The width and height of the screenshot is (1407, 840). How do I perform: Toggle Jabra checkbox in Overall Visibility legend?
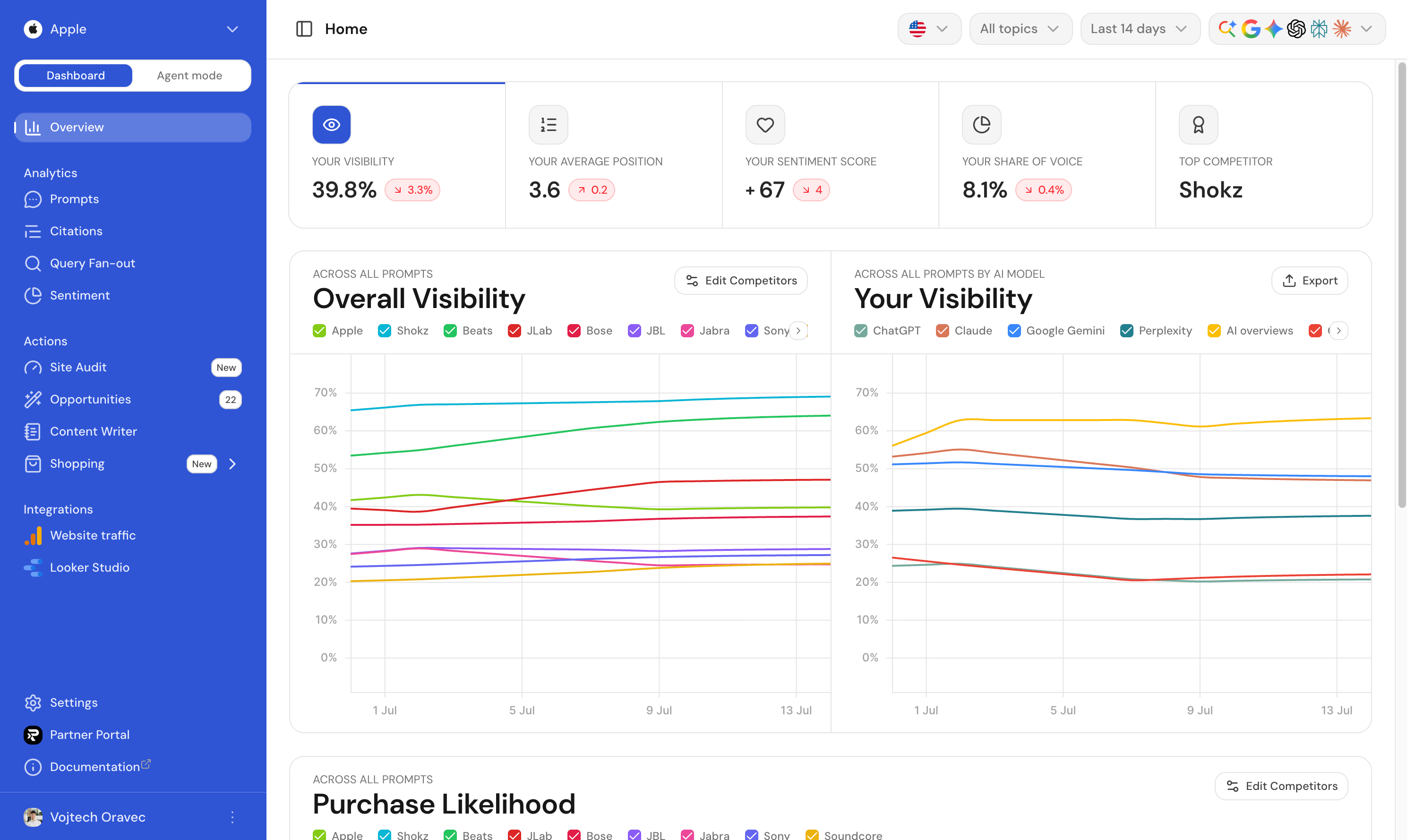687,331
